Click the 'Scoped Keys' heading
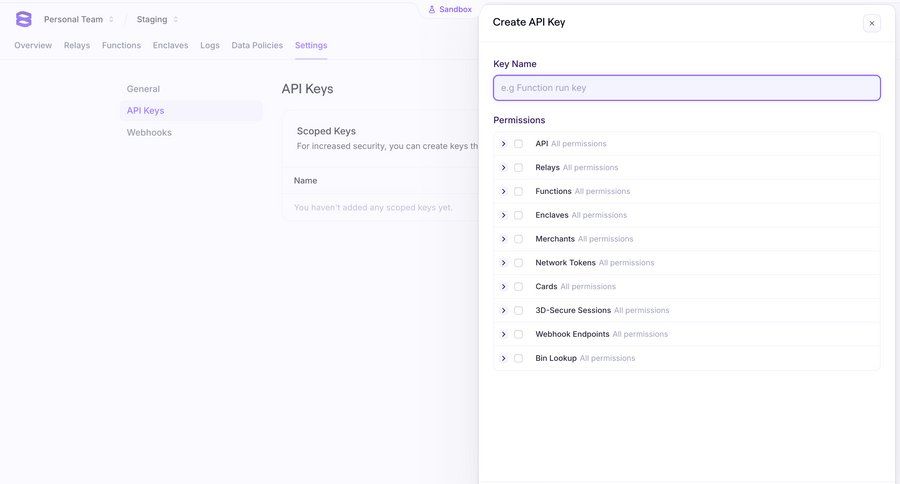Screen dimensions: 900x484 point(326,131)
